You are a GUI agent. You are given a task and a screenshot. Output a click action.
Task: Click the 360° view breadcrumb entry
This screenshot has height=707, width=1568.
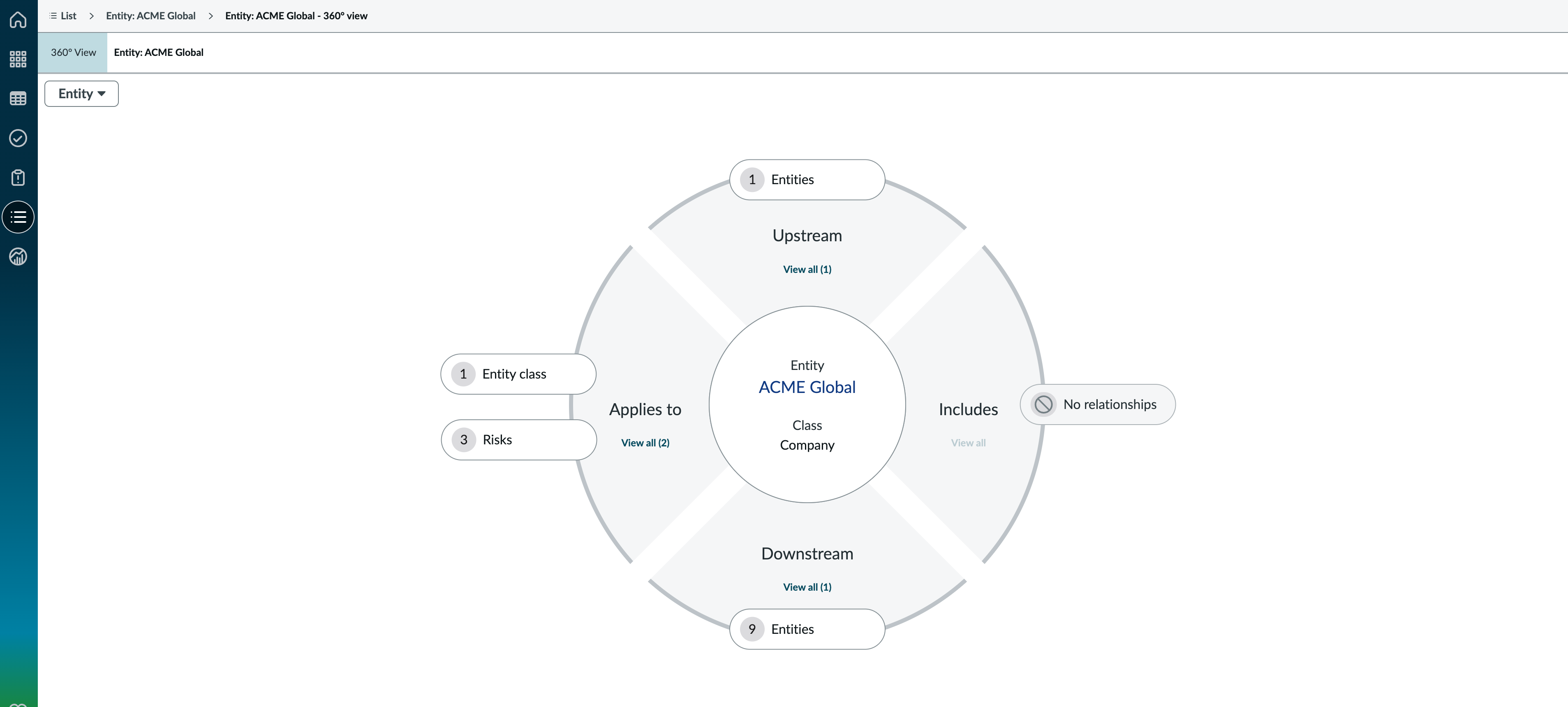296,16
